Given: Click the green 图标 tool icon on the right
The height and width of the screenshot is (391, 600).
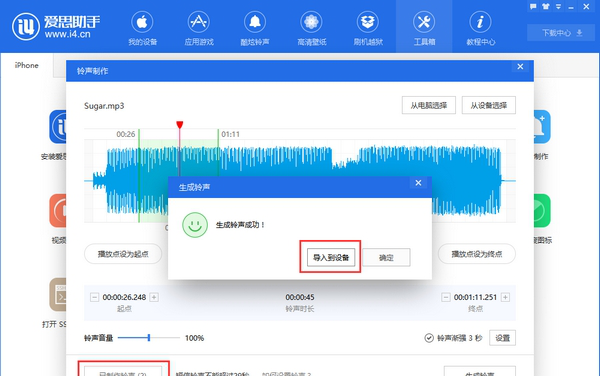Looking at the screenshot, I should (542, 211).
